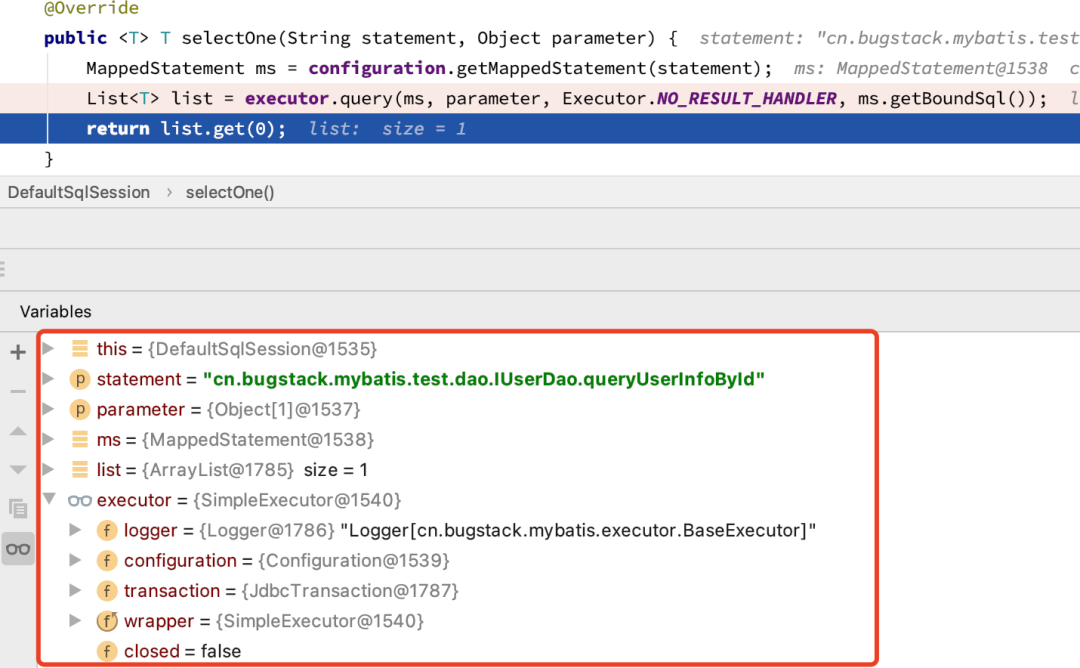The image size is (1080, 668).
Task: Click the move watch down arrow
Action: pyautogui.click(x=18, y=469)
